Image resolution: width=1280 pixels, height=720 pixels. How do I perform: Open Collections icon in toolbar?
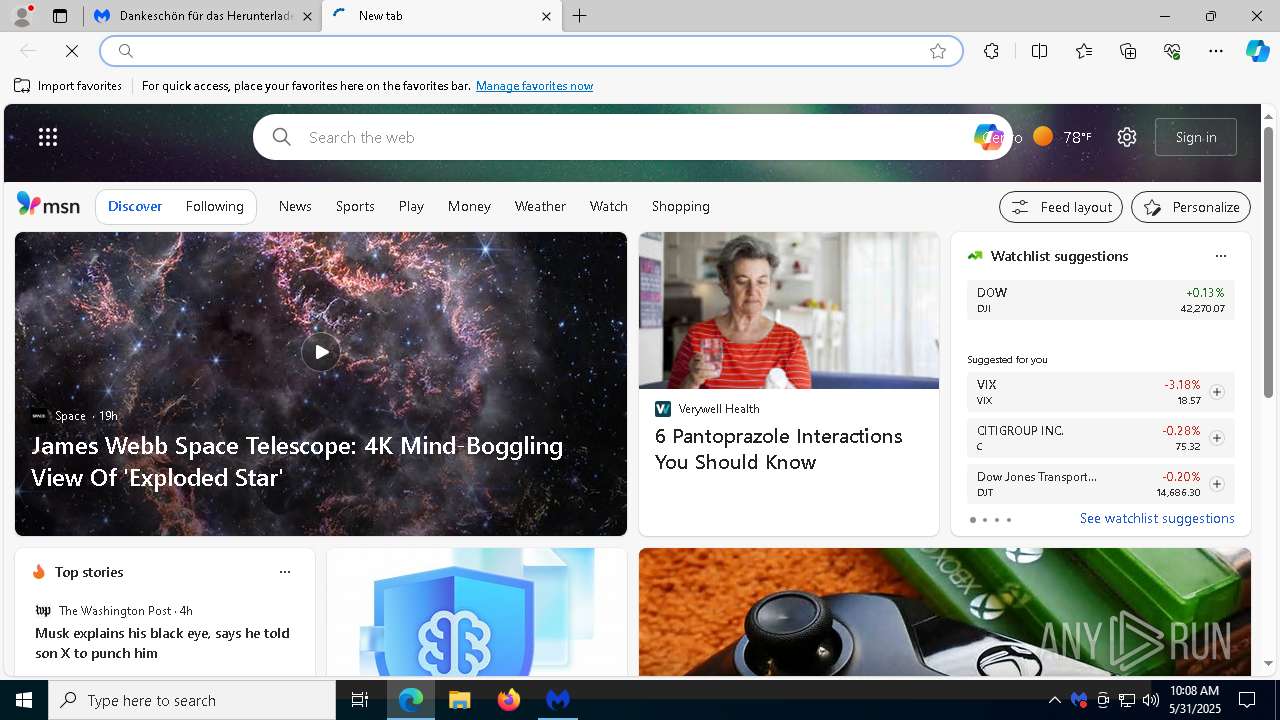(1128, 51)
